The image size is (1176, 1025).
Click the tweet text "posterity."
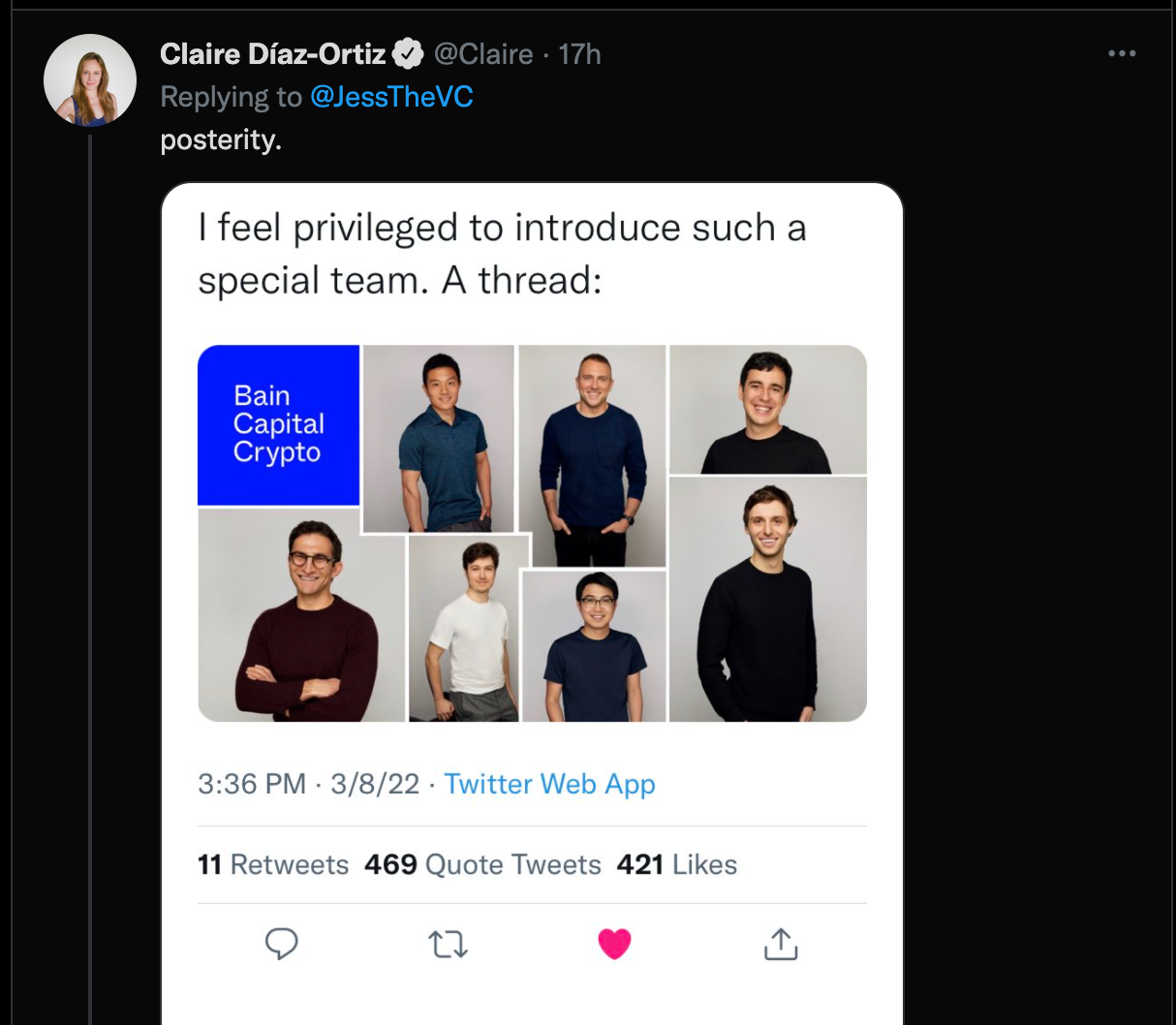pyautogui.click(x=221, y=140)
